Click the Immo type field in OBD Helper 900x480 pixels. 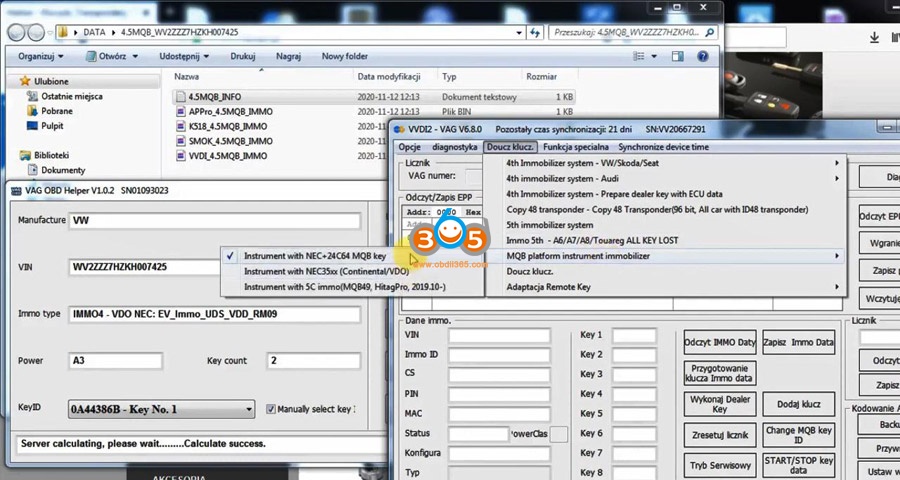[214, 314]
